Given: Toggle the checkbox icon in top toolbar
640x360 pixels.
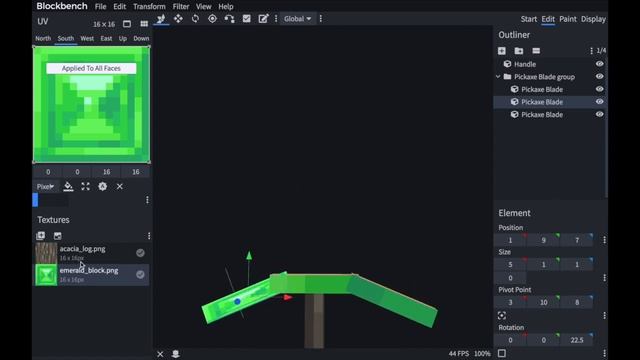Looking at the screenshot, I should point(247,19).
